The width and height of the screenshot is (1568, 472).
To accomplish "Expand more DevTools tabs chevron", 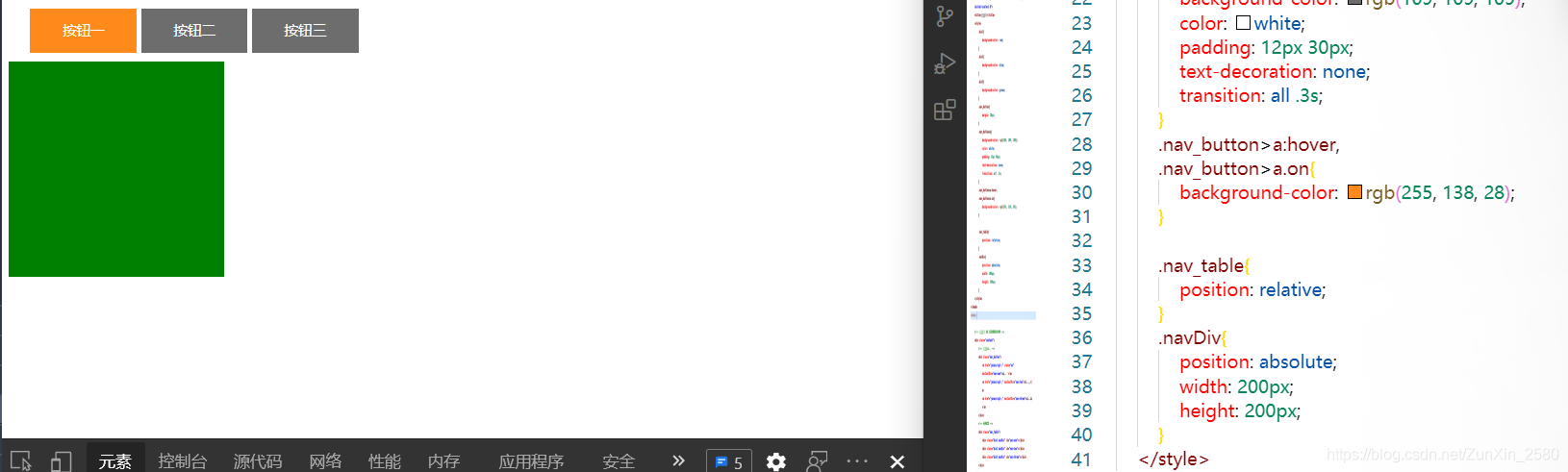I will coord(678,460).
